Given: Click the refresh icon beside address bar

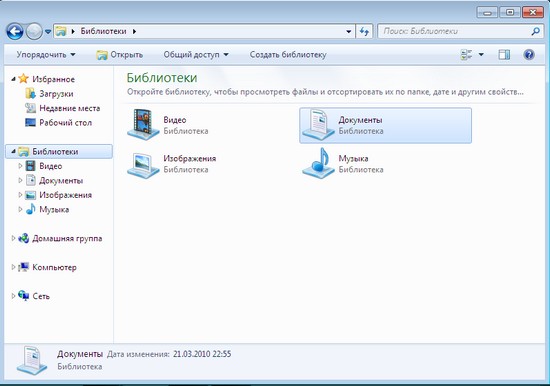Looking at the screenshot, I should pyautogui.click(x=364, y=32).
